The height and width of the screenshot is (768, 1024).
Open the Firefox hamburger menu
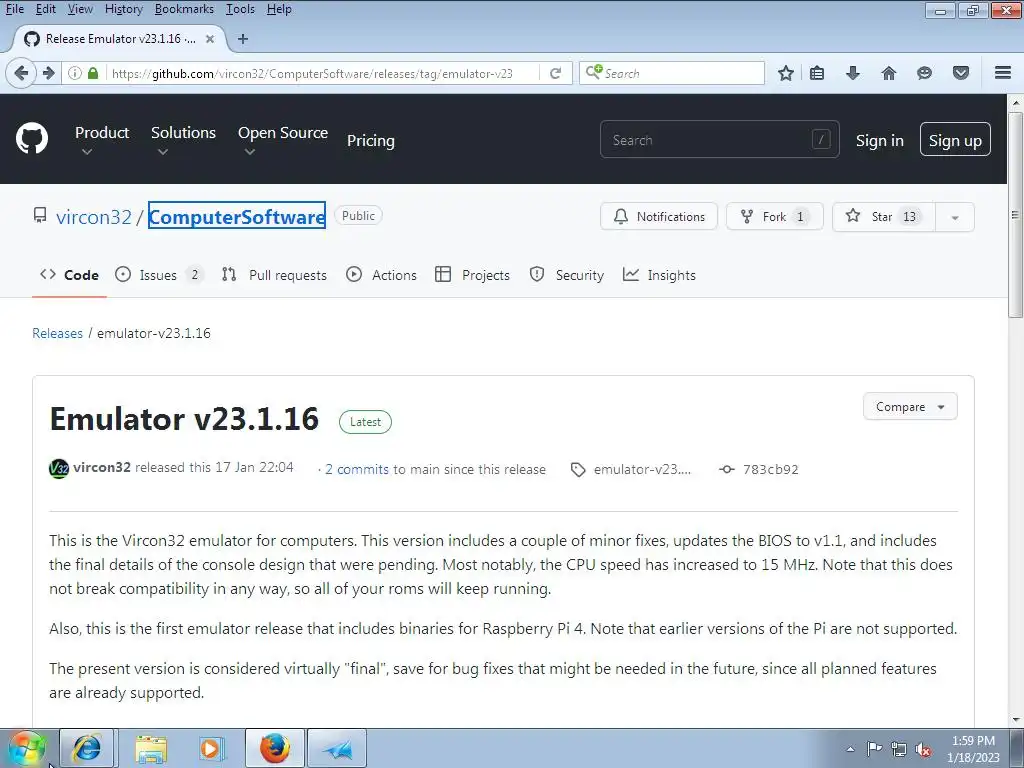1003,73
